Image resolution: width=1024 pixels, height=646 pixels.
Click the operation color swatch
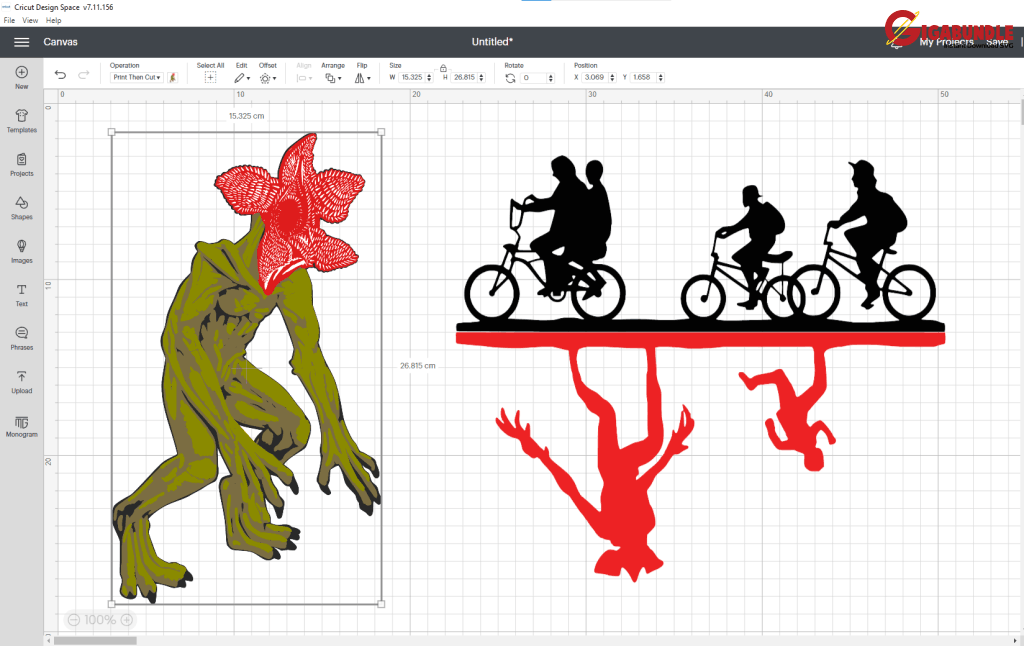172,77
